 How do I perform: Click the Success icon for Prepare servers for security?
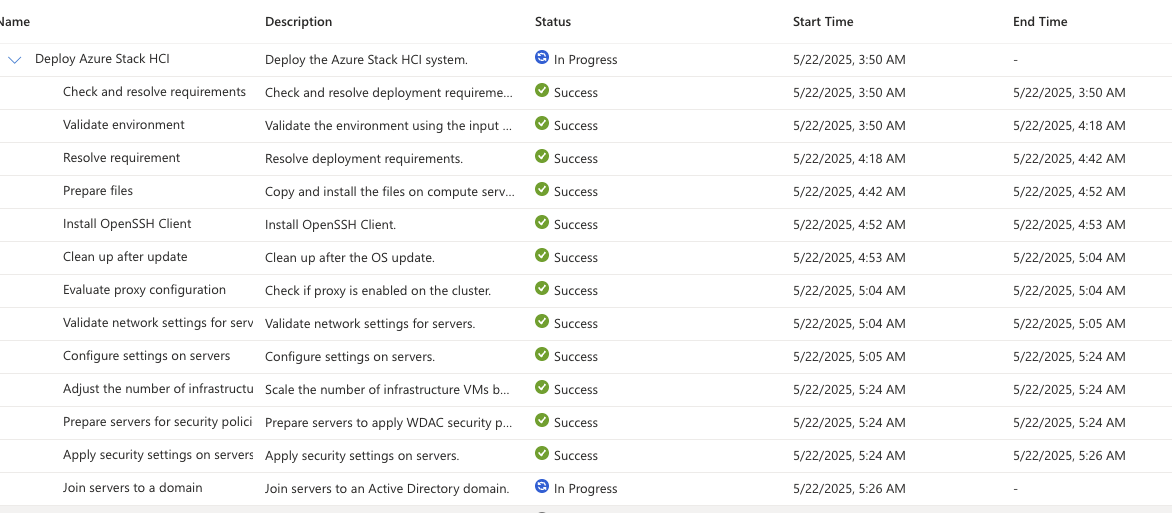542,420
